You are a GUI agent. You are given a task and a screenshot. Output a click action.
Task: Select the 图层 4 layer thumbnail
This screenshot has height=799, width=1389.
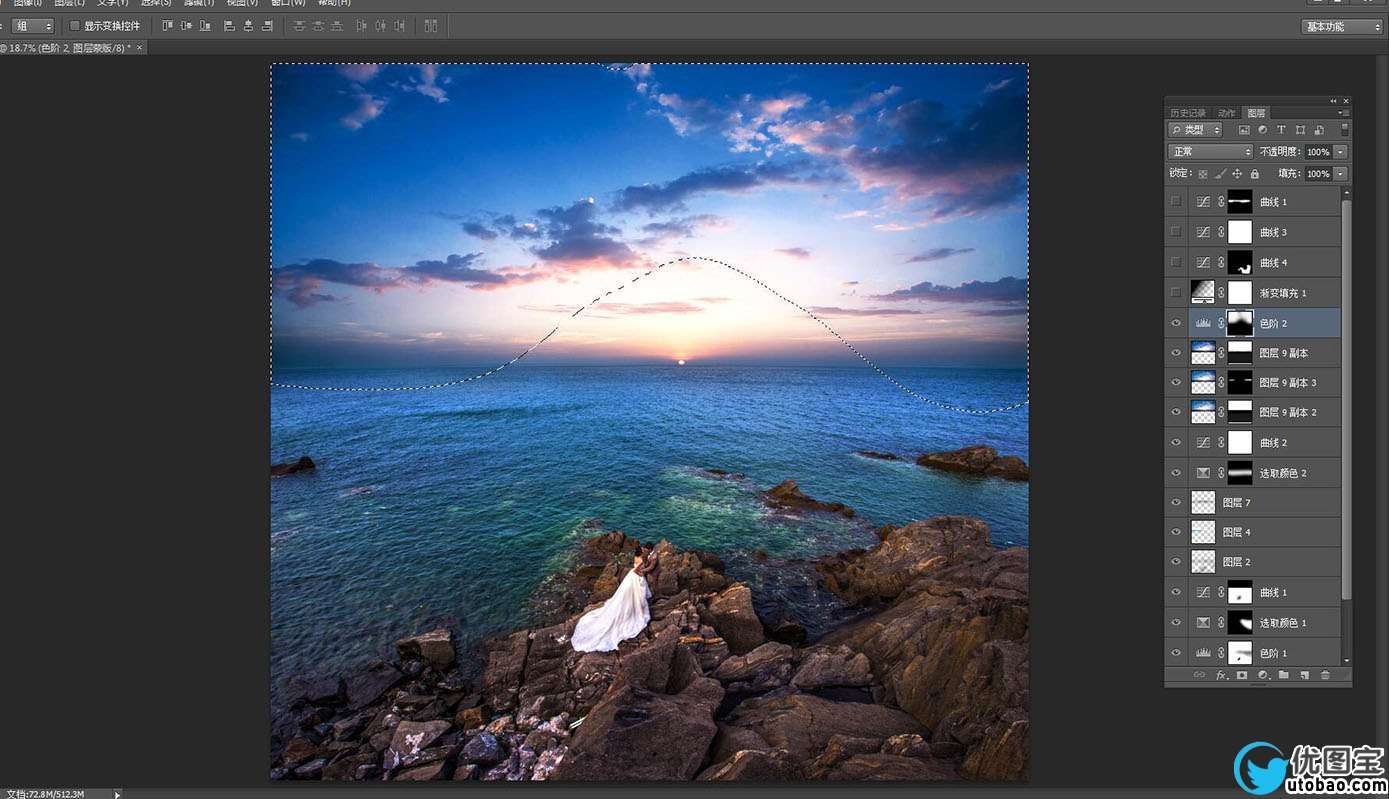pos(1203,532)
